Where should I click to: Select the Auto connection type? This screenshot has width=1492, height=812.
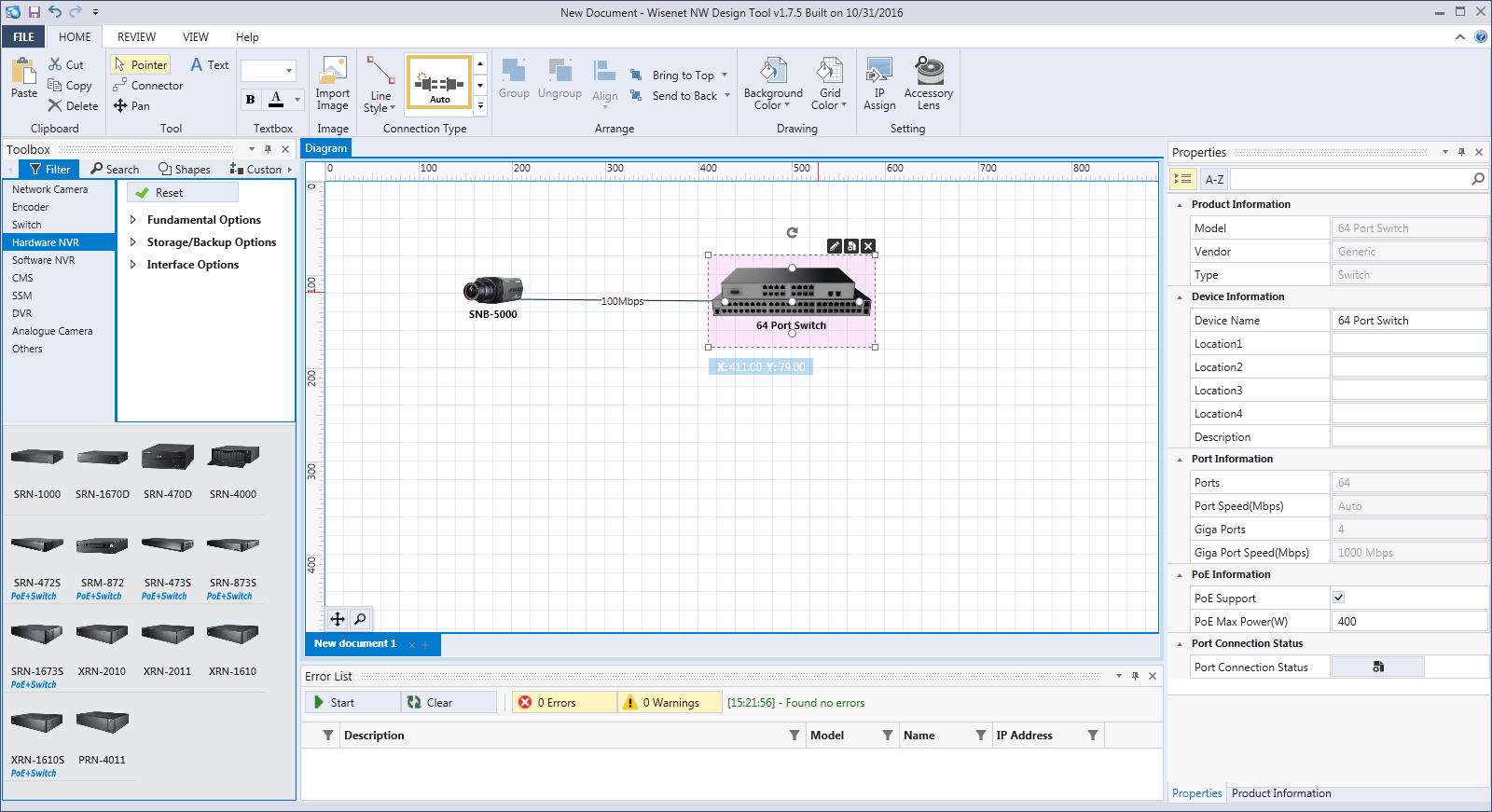tap(439, 83)
